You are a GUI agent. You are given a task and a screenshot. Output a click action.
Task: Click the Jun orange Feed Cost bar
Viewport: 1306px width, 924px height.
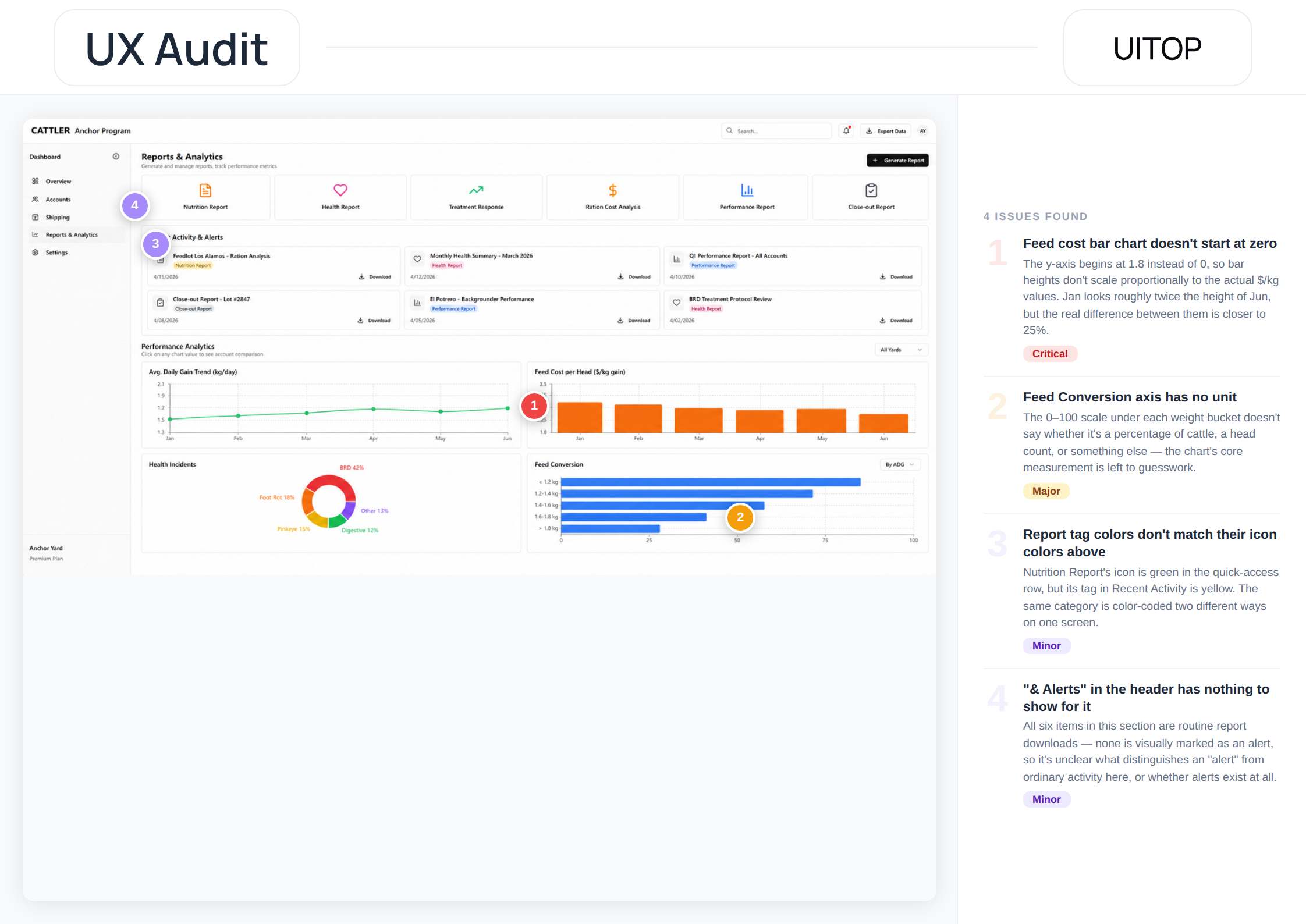tap(883, 423)
